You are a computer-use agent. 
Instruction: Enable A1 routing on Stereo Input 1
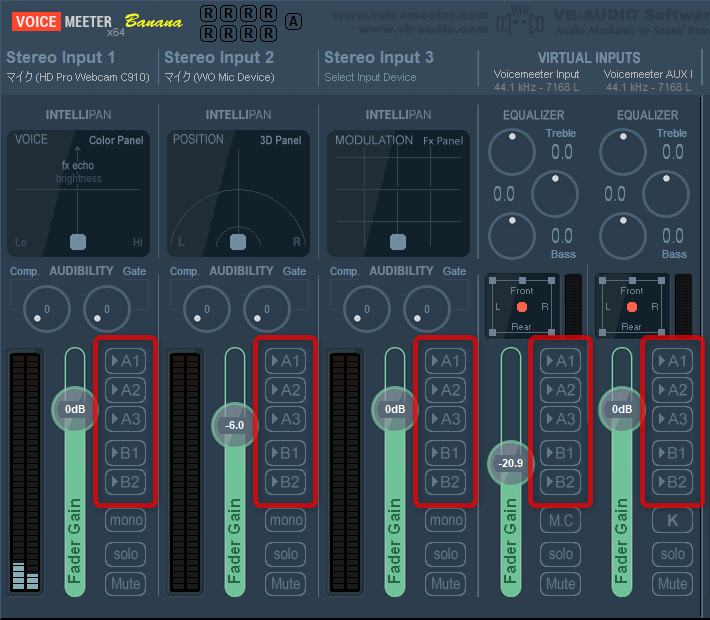tap(125, 361)
